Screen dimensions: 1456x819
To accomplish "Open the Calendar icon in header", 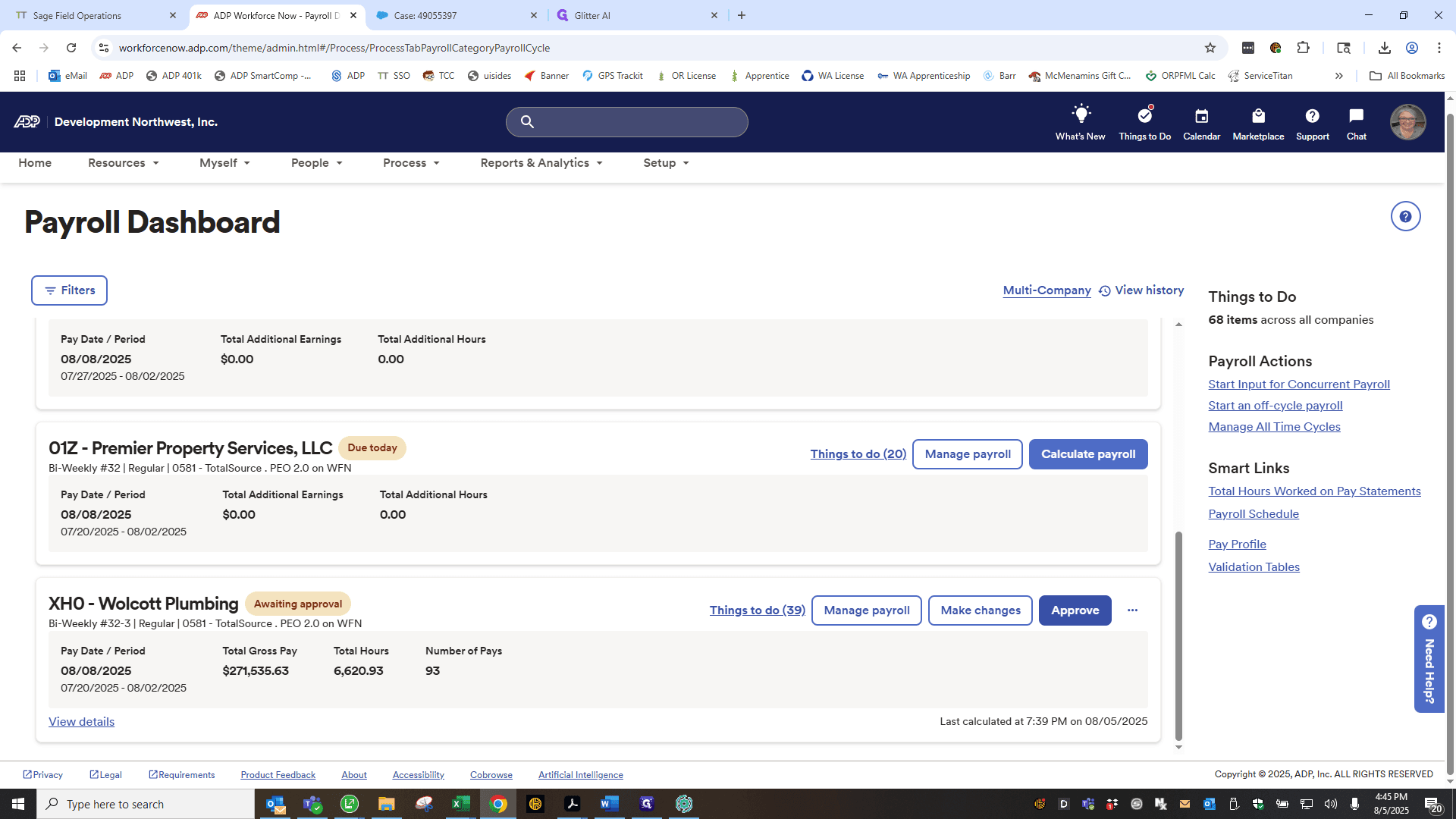I will pos(1201,116).
